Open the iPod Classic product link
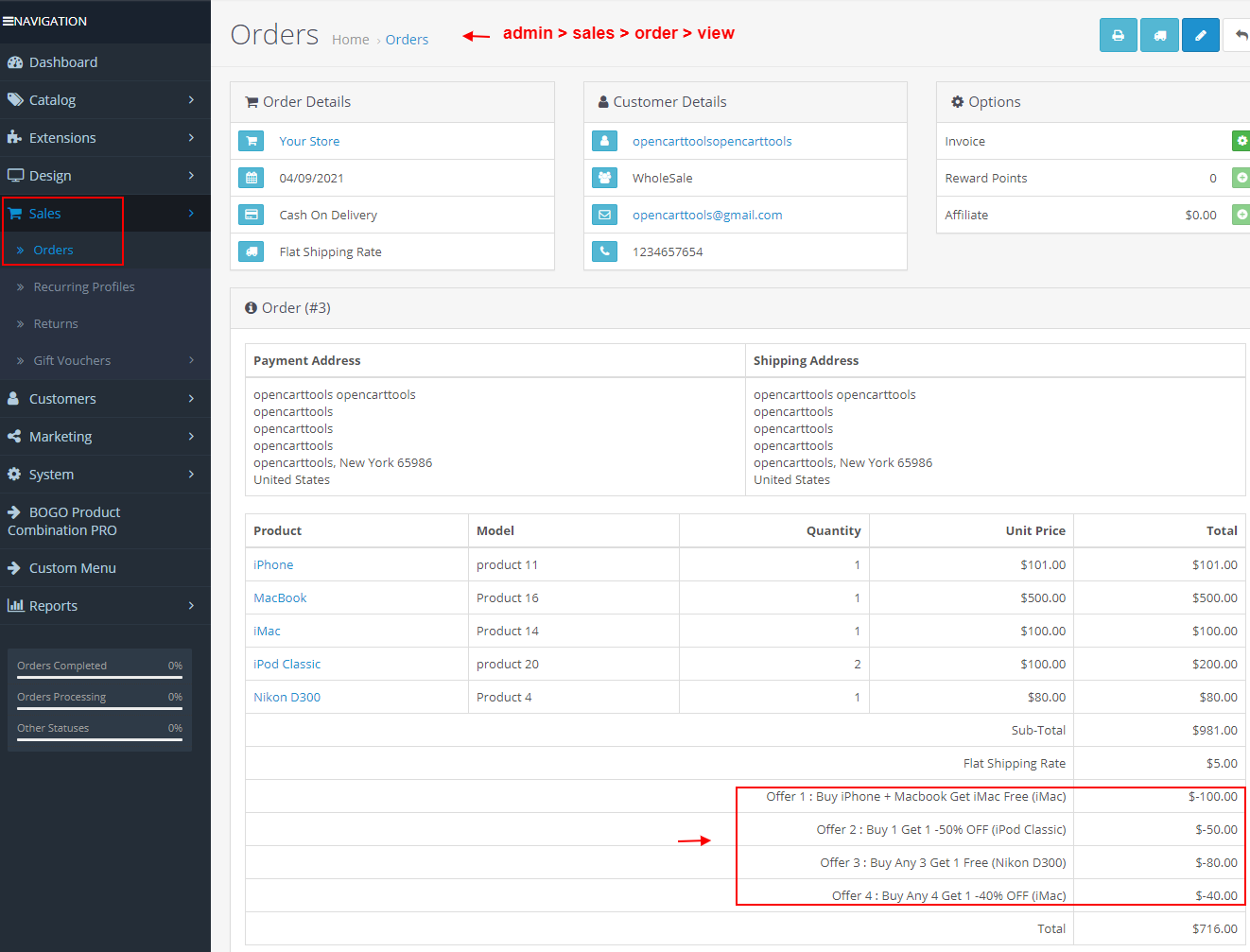 [286, 664]
